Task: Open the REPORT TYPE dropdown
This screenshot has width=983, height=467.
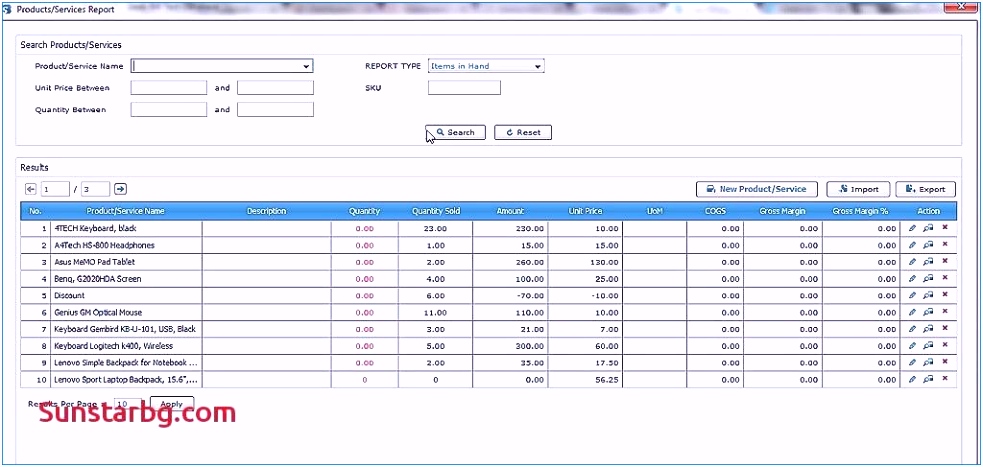Action: 538,66
